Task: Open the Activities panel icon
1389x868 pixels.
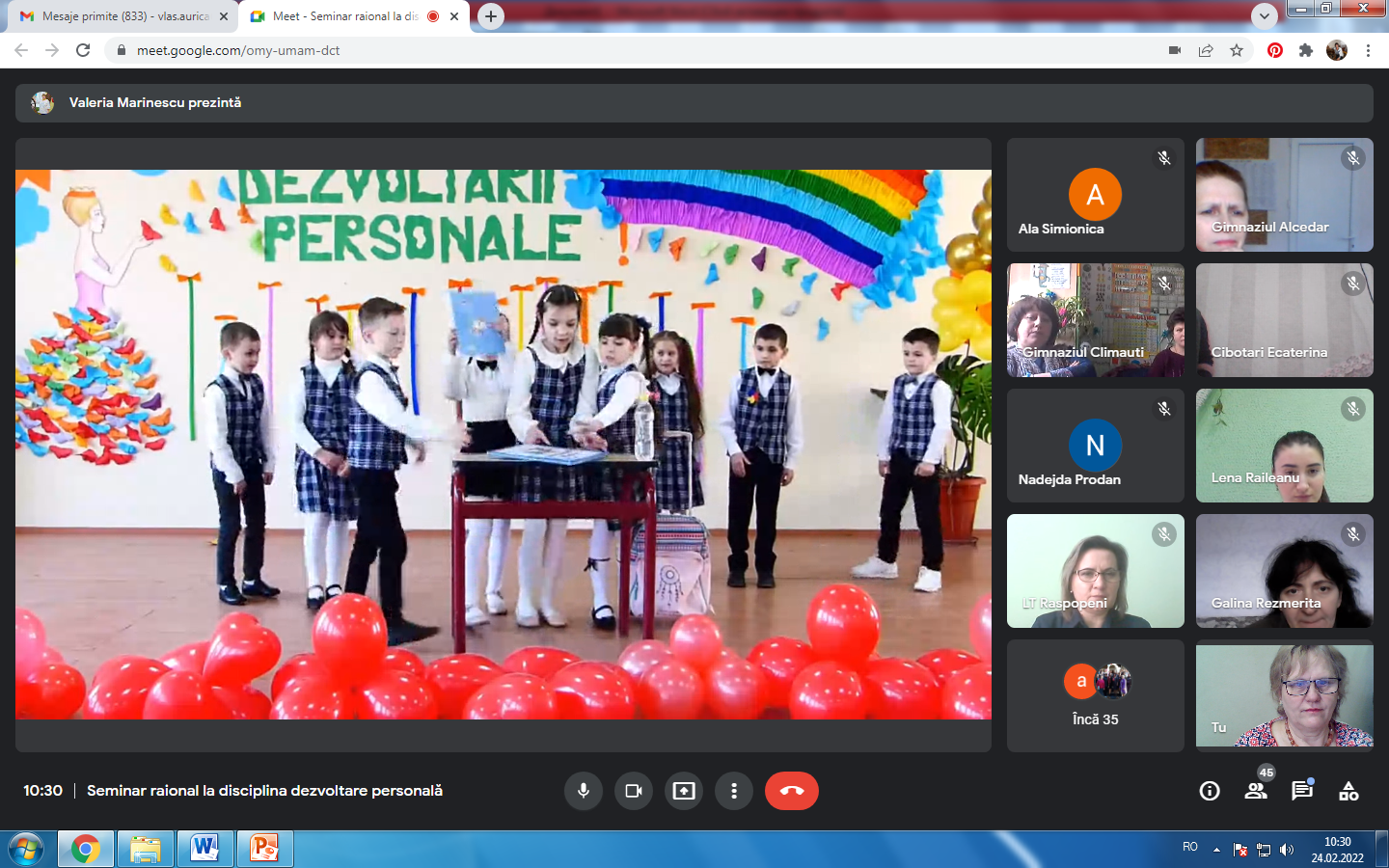Action: pos(1348,792)
